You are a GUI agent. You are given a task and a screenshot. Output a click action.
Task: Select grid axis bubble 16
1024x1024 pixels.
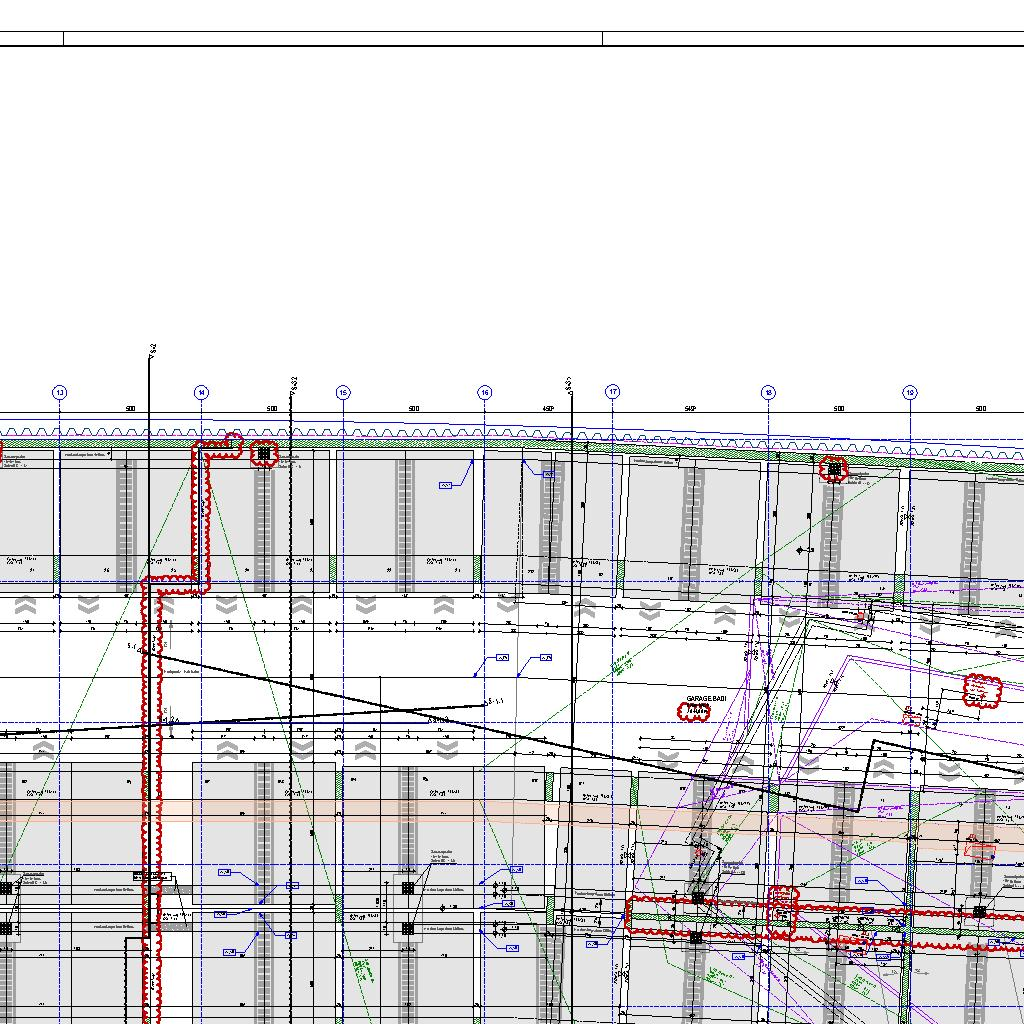click(485, 393)
